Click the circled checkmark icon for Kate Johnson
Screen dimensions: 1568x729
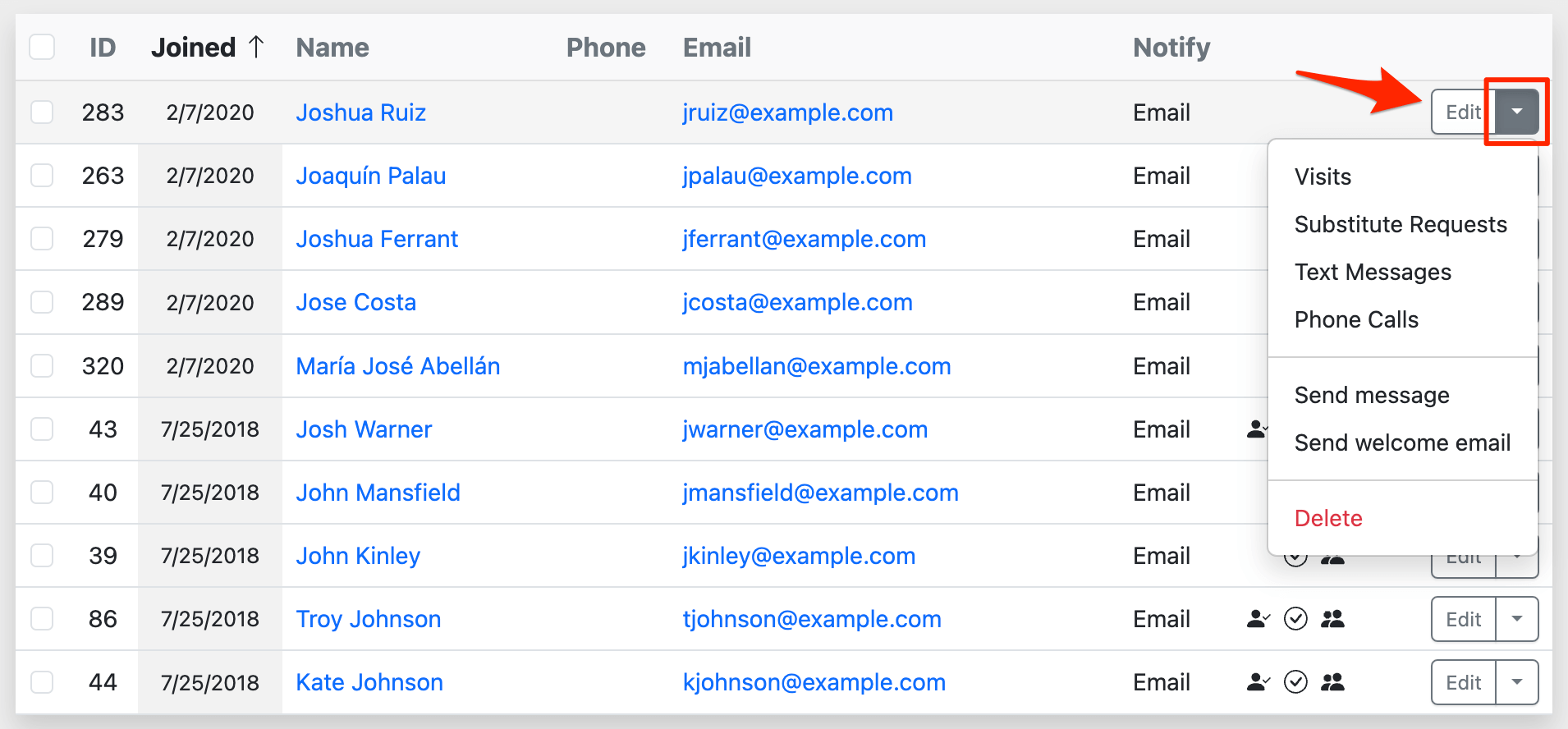coord(1295,682)
